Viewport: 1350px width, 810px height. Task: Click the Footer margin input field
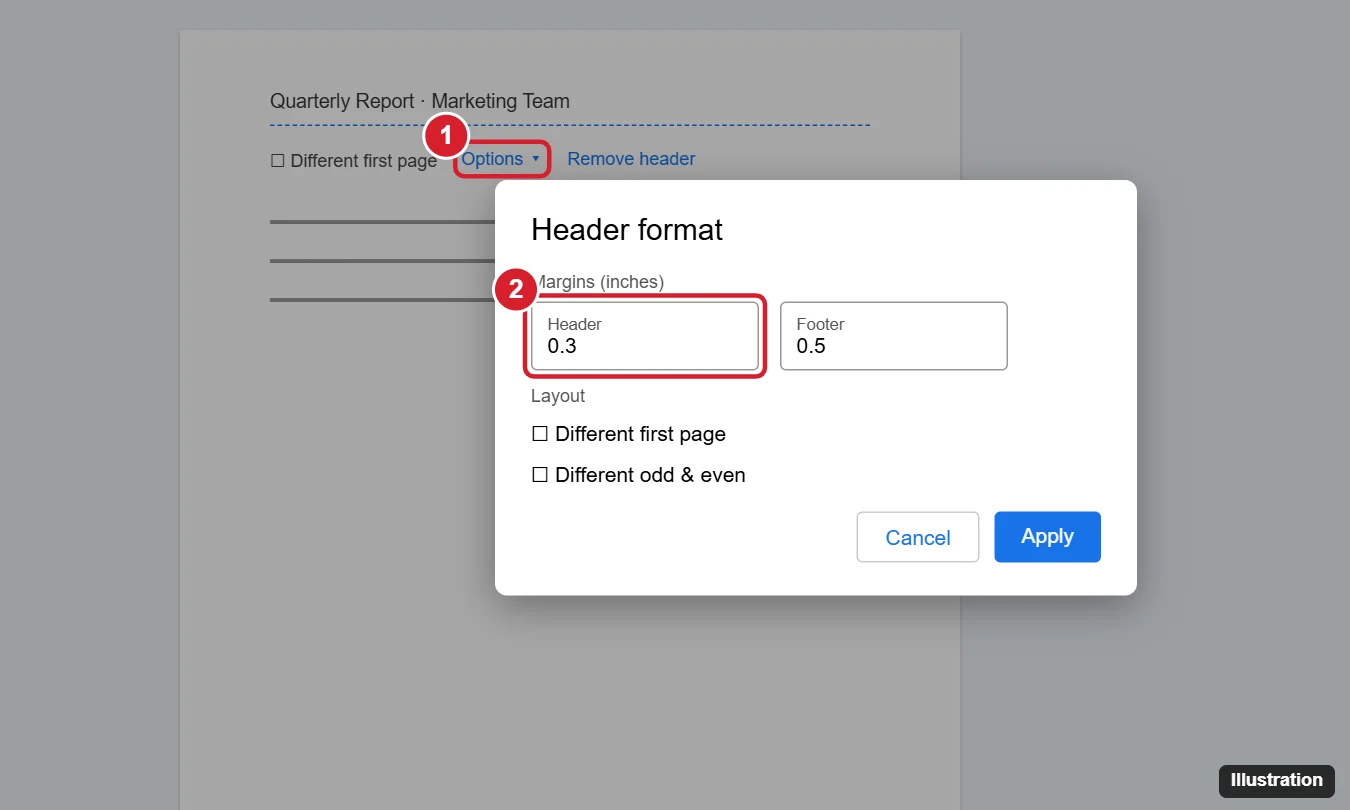[894, 336]
